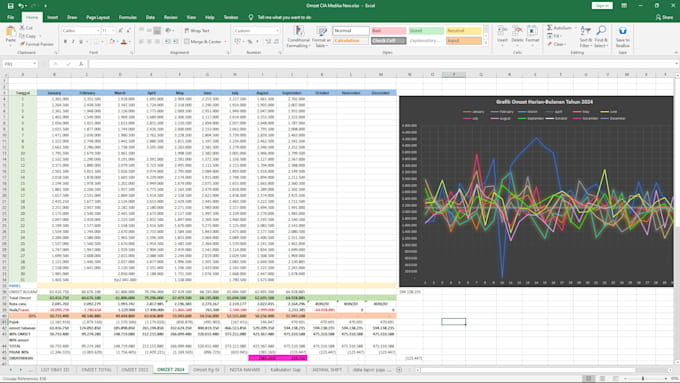Adjust the zoom slider in the status bar
The height and width of the screenshot is (383, 680).
click(x=643, y=379)
